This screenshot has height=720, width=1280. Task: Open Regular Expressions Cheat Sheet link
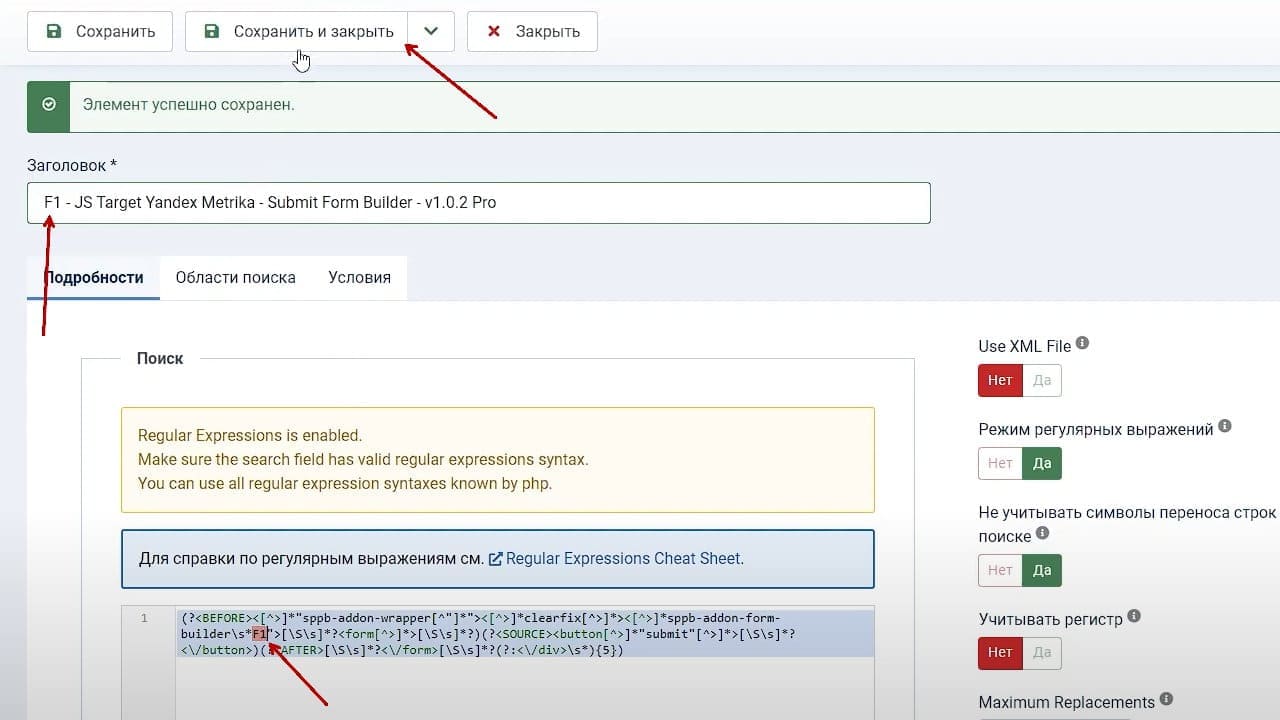[x=623, y=558]
